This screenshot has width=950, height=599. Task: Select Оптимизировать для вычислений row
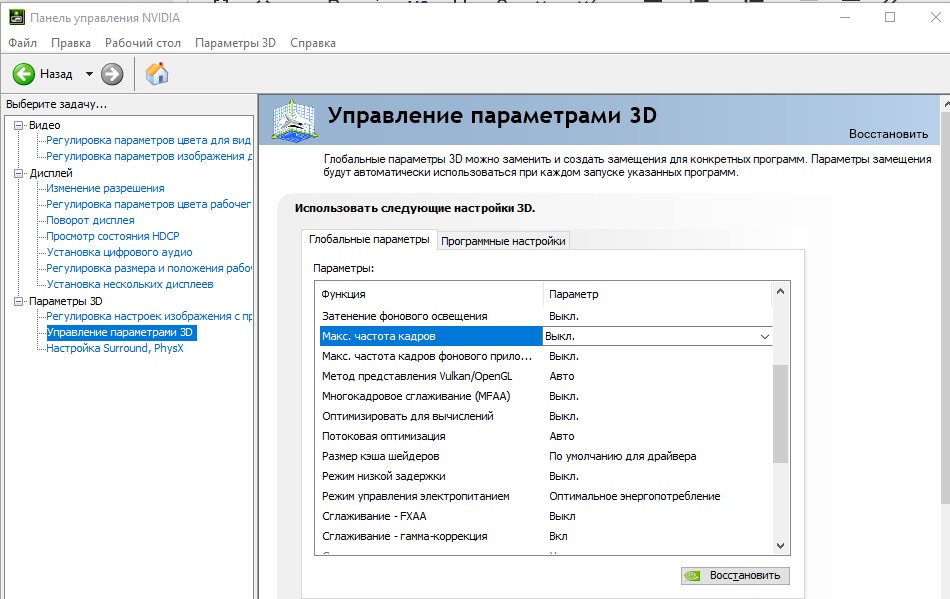545,416
